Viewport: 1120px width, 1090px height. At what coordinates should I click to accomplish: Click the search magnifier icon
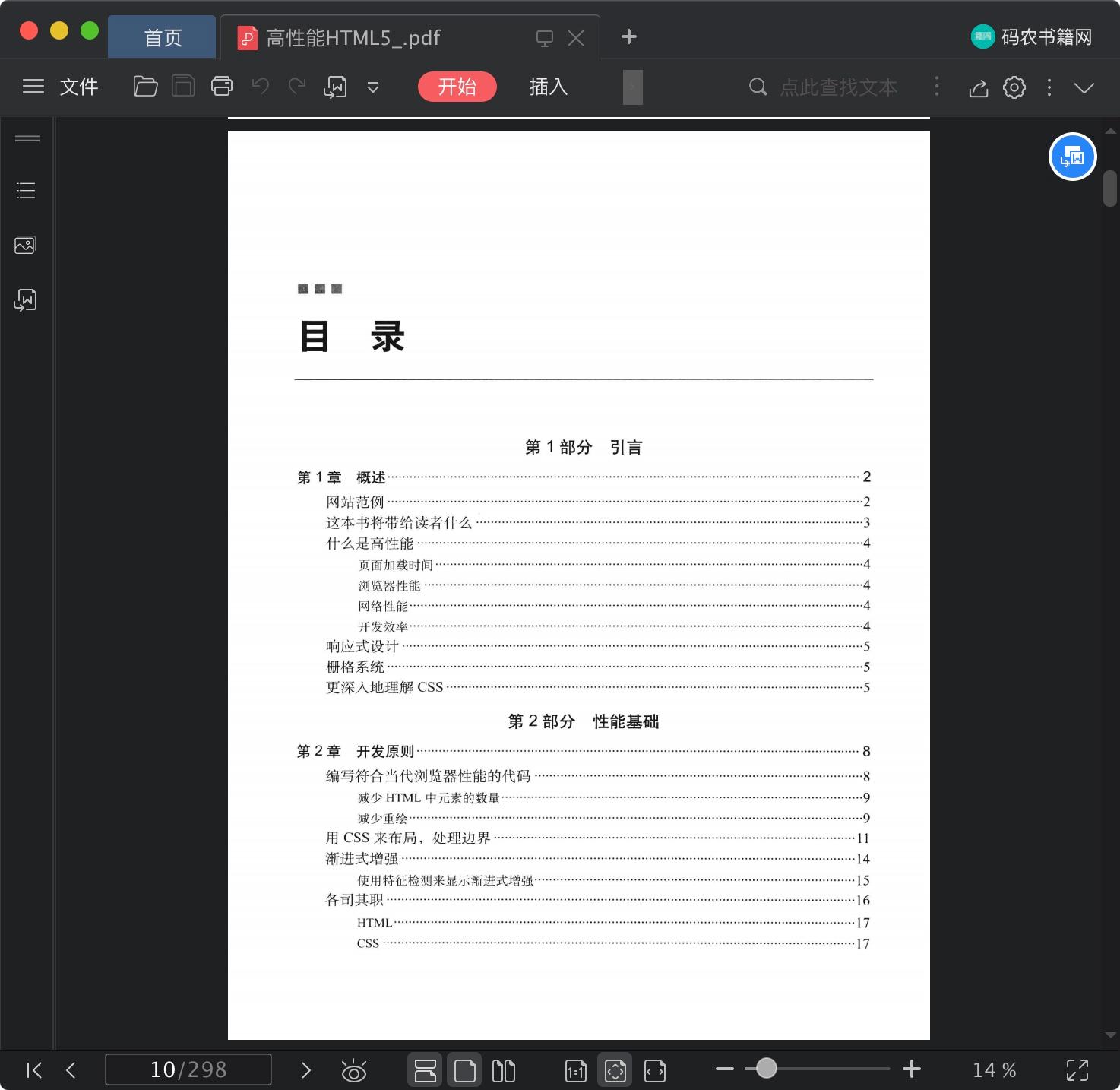[758, 87]
